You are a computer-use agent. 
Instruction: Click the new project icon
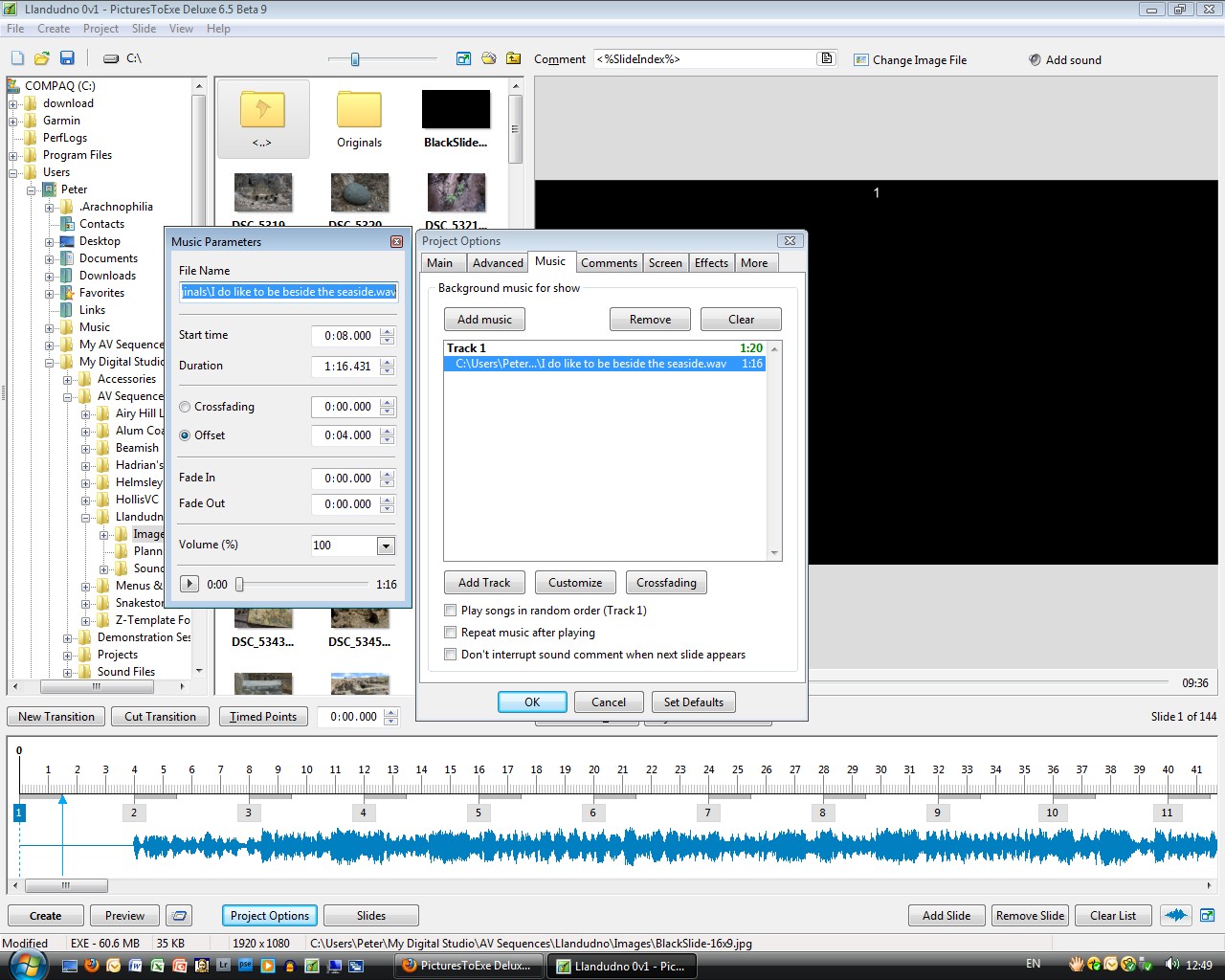click(x=17, y=58)
